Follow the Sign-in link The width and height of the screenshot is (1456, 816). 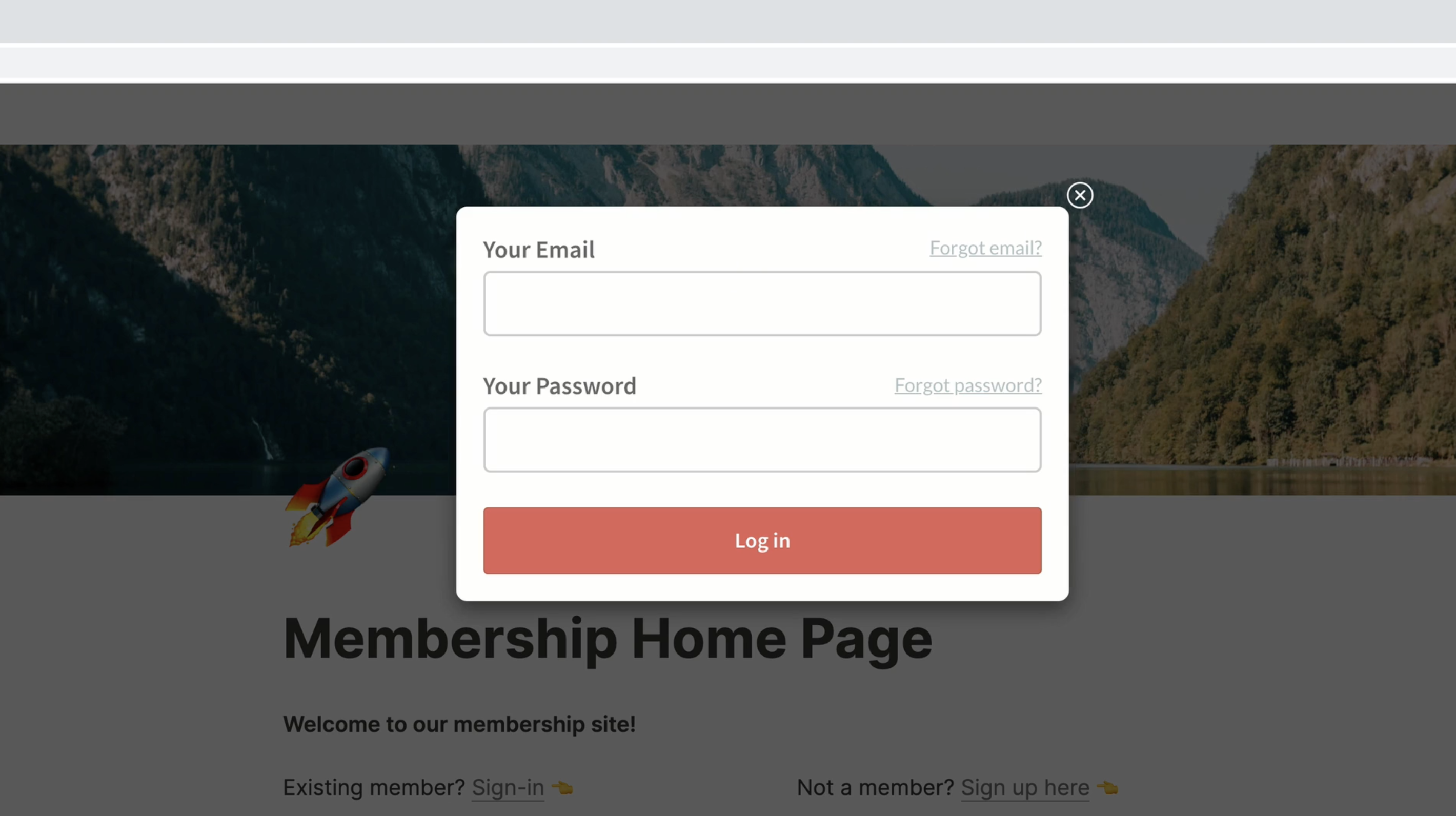pos(507,787)
